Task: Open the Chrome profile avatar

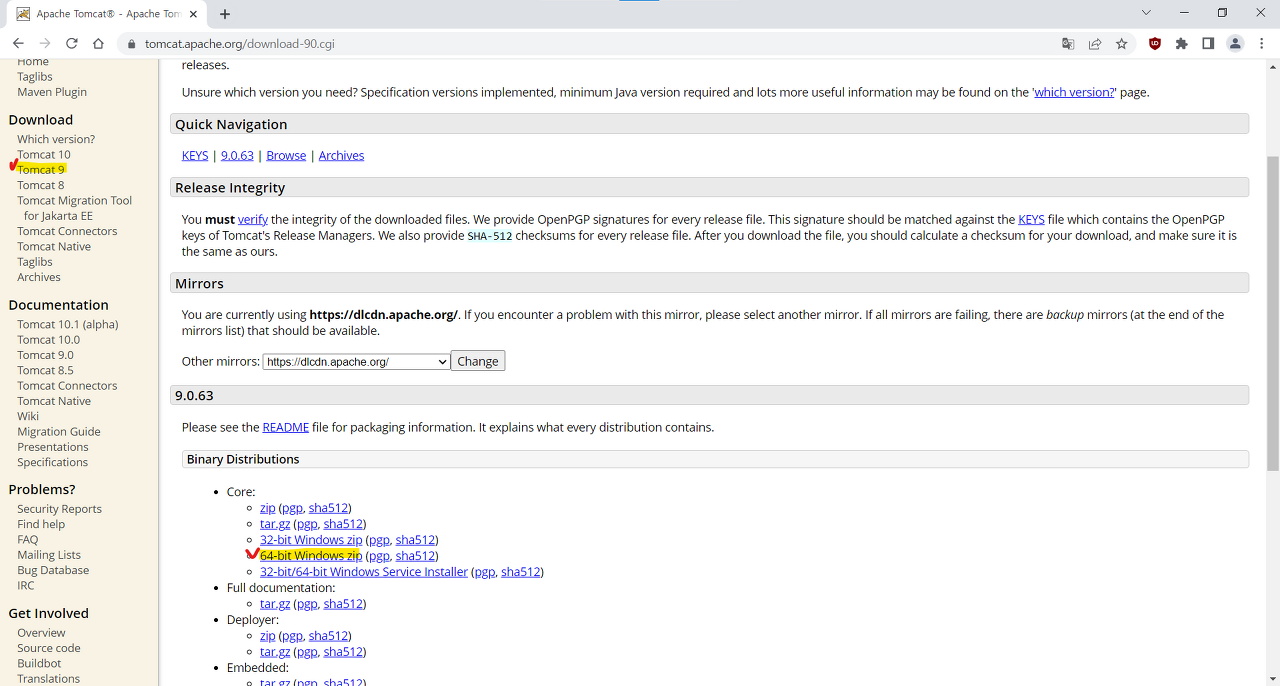Action: (1235, 43)
